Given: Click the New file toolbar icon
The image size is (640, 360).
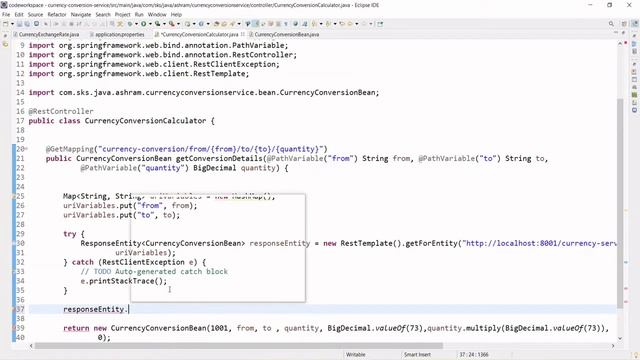Looking at the screenshot, I should pyautogui.click(x=5, y=24).
